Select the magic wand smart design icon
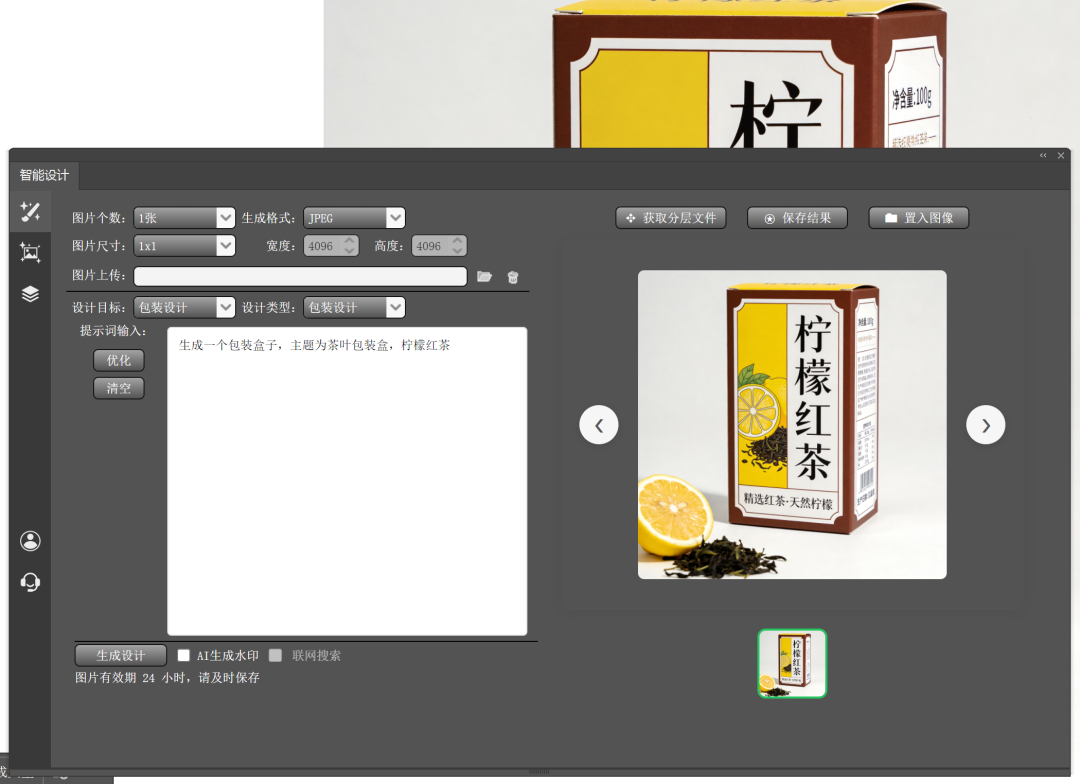Screen dimensions: 1080x784 click(30, 212)
